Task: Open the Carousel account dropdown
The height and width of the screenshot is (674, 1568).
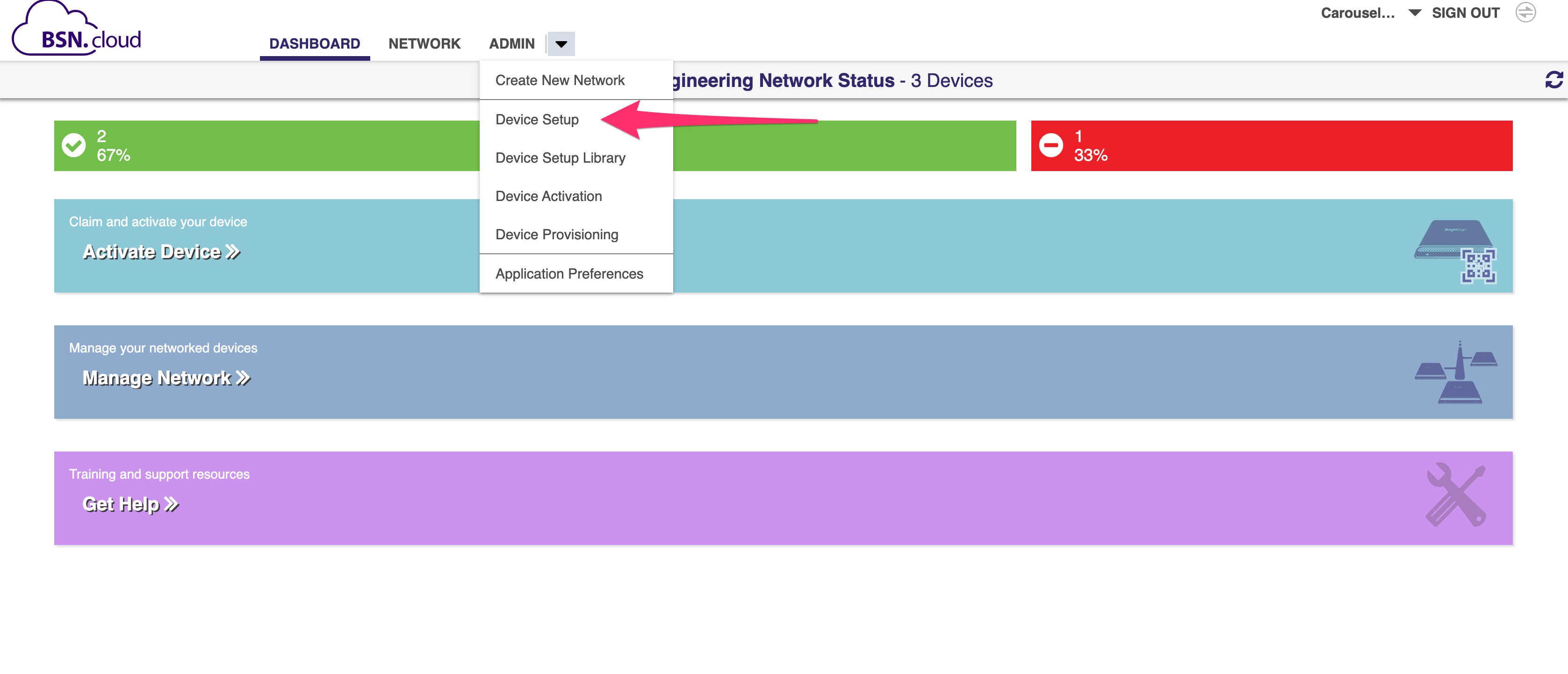Action: pyautogui.click(x=1414, y=12)
